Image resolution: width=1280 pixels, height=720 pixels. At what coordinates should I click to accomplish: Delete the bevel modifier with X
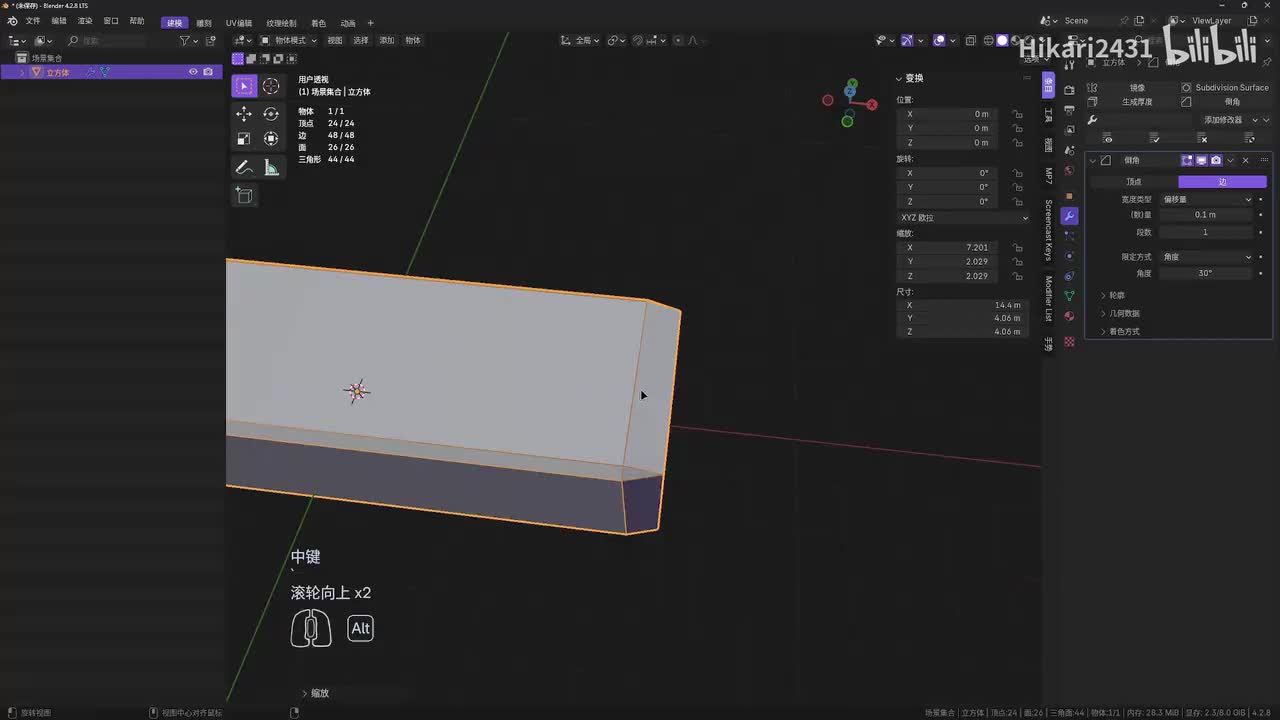[x=1245, y=160]
